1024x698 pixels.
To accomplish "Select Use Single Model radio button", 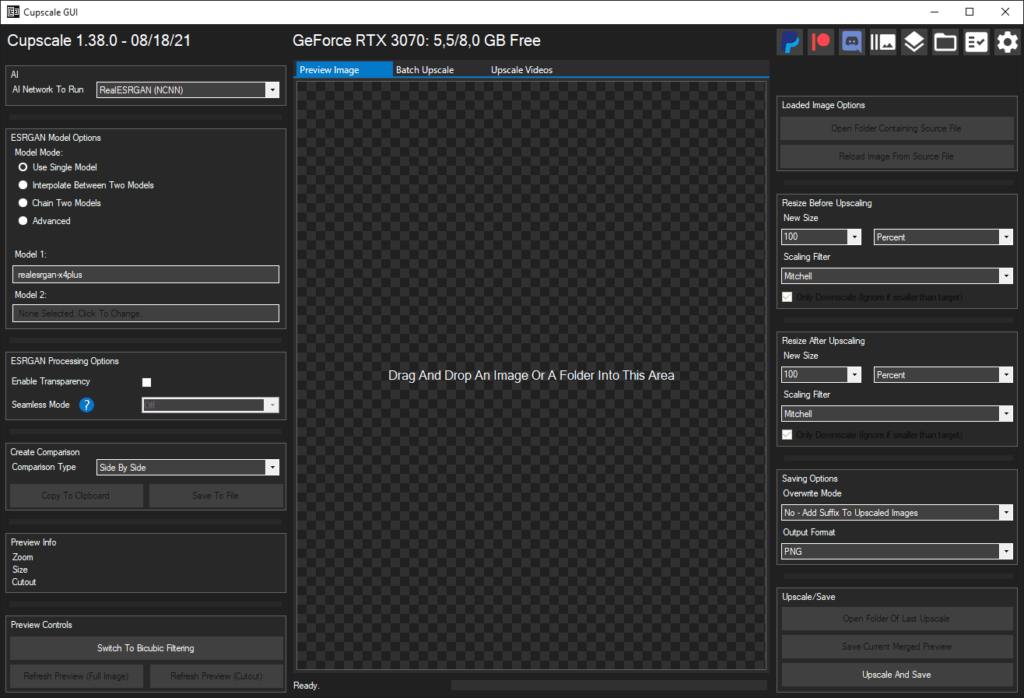I will 23,167.
